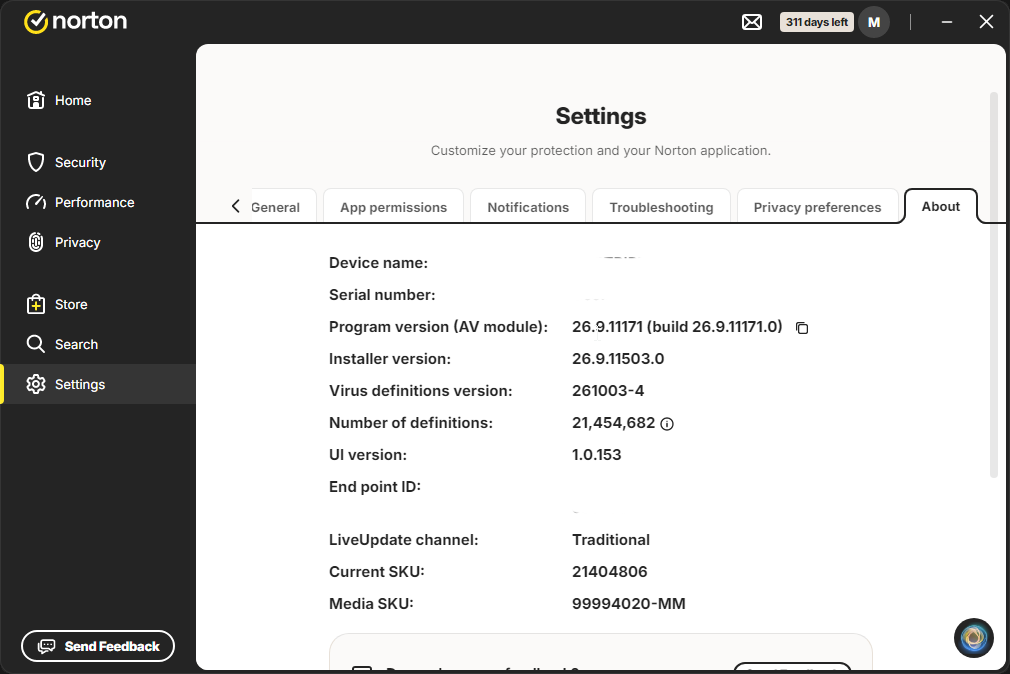Open the floating assistant orb icon
Image resolution: width=1010 pixels, height=674 pixels.
point(974,638)
